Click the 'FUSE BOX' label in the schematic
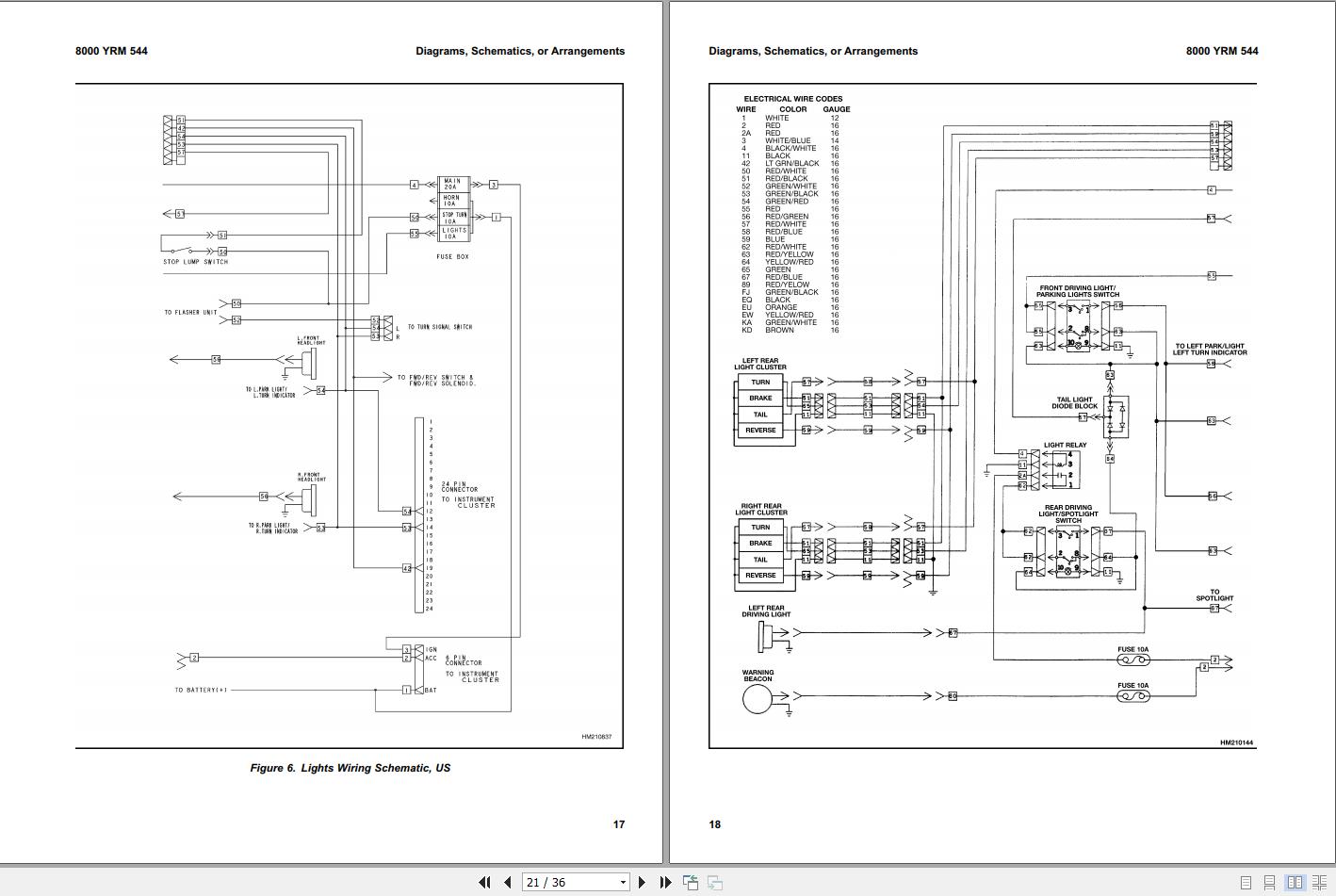 click(x=452, y=256)
